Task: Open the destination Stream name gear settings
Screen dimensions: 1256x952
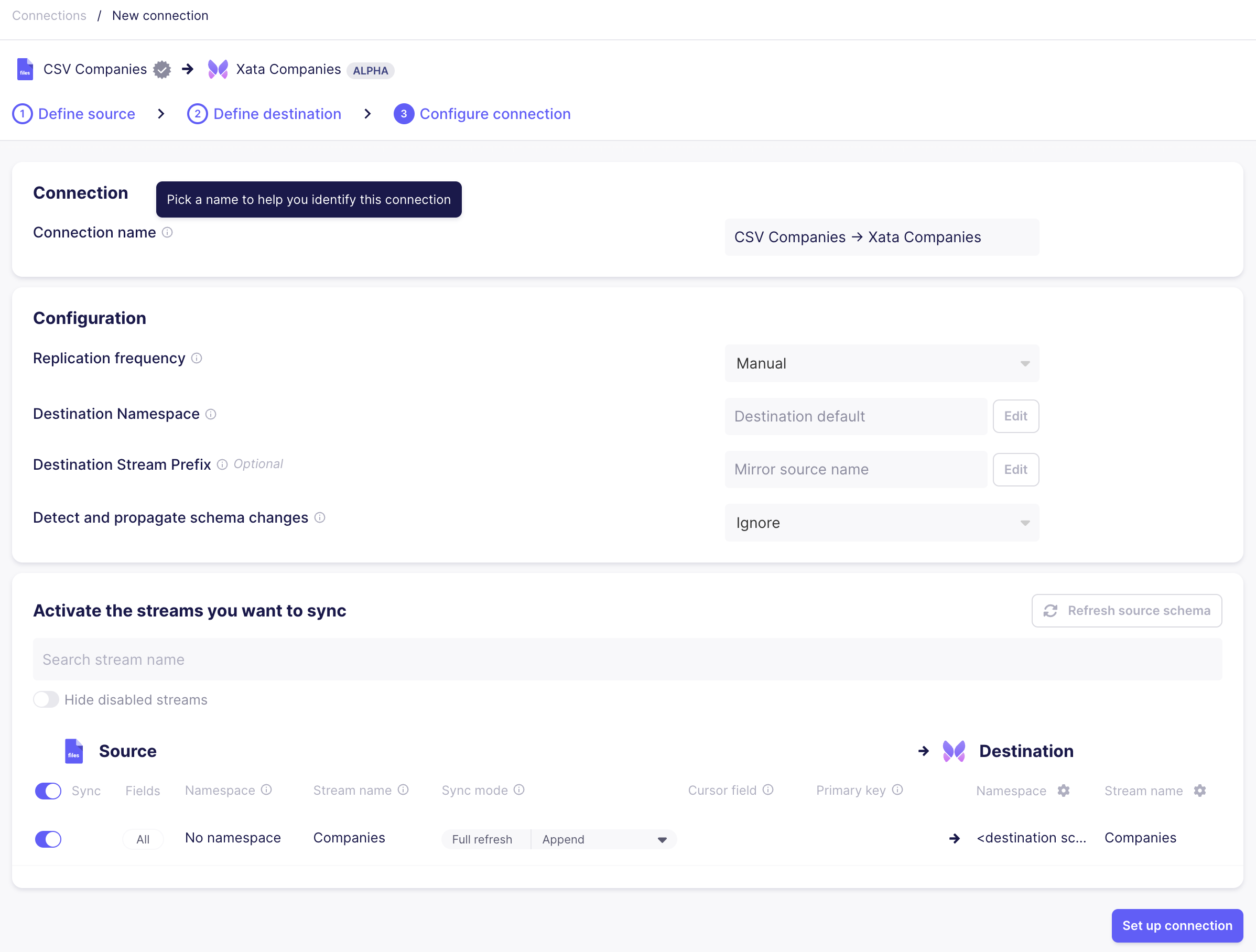Action: (1200, 790)
